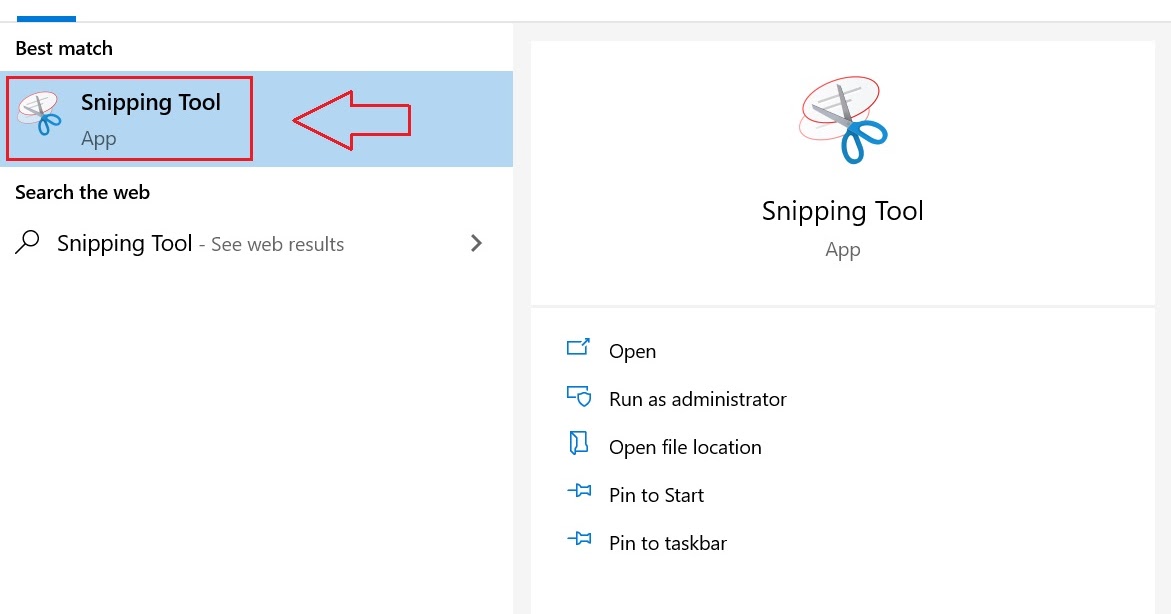
Task: Click the Pin to taskbar pin icon
Action: tap(578, 541)
